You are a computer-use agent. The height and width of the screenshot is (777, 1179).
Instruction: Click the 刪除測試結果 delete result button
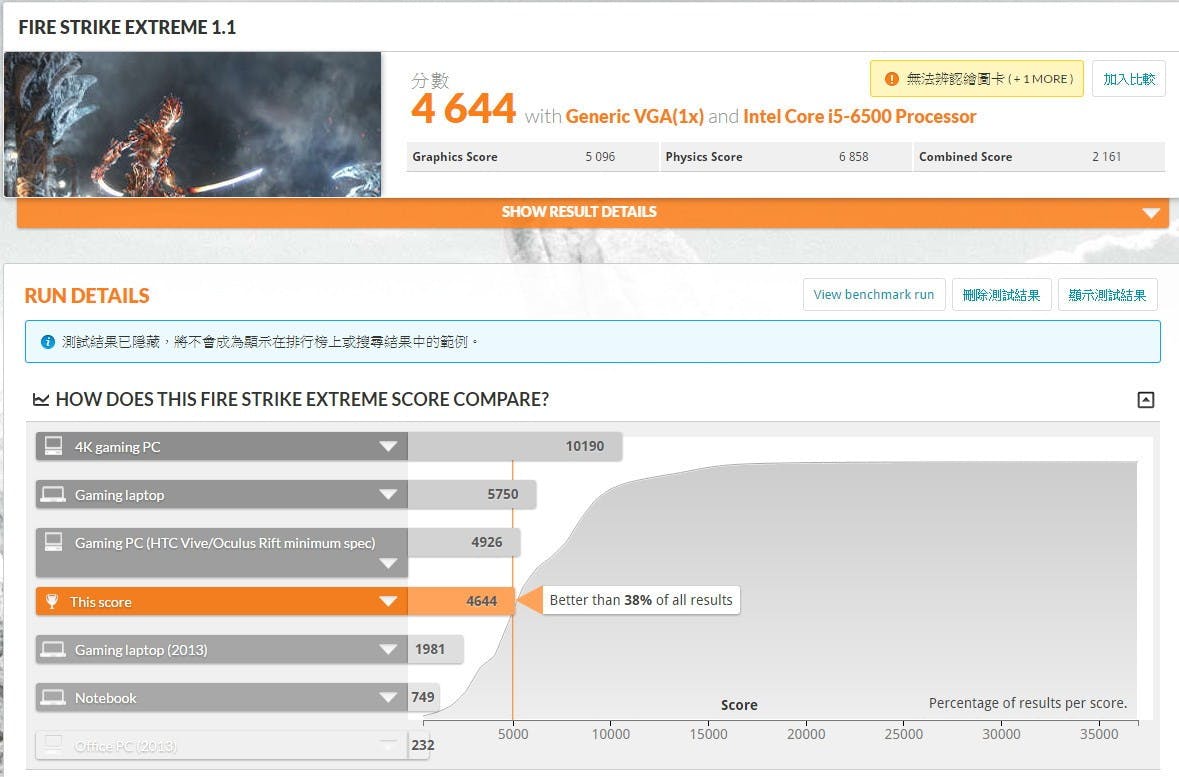(1001, 295)
